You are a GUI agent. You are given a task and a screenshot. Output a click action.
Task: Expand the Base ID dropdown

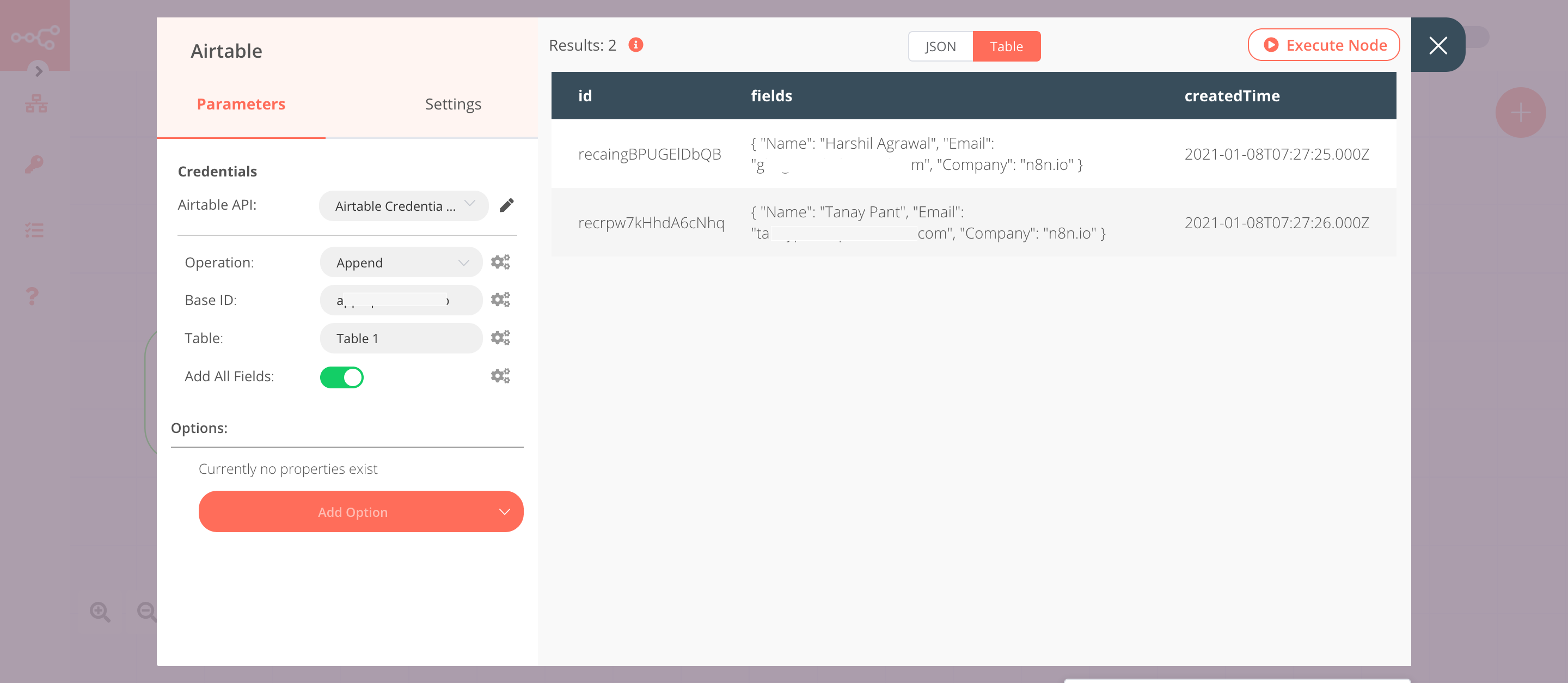point(399,300)
